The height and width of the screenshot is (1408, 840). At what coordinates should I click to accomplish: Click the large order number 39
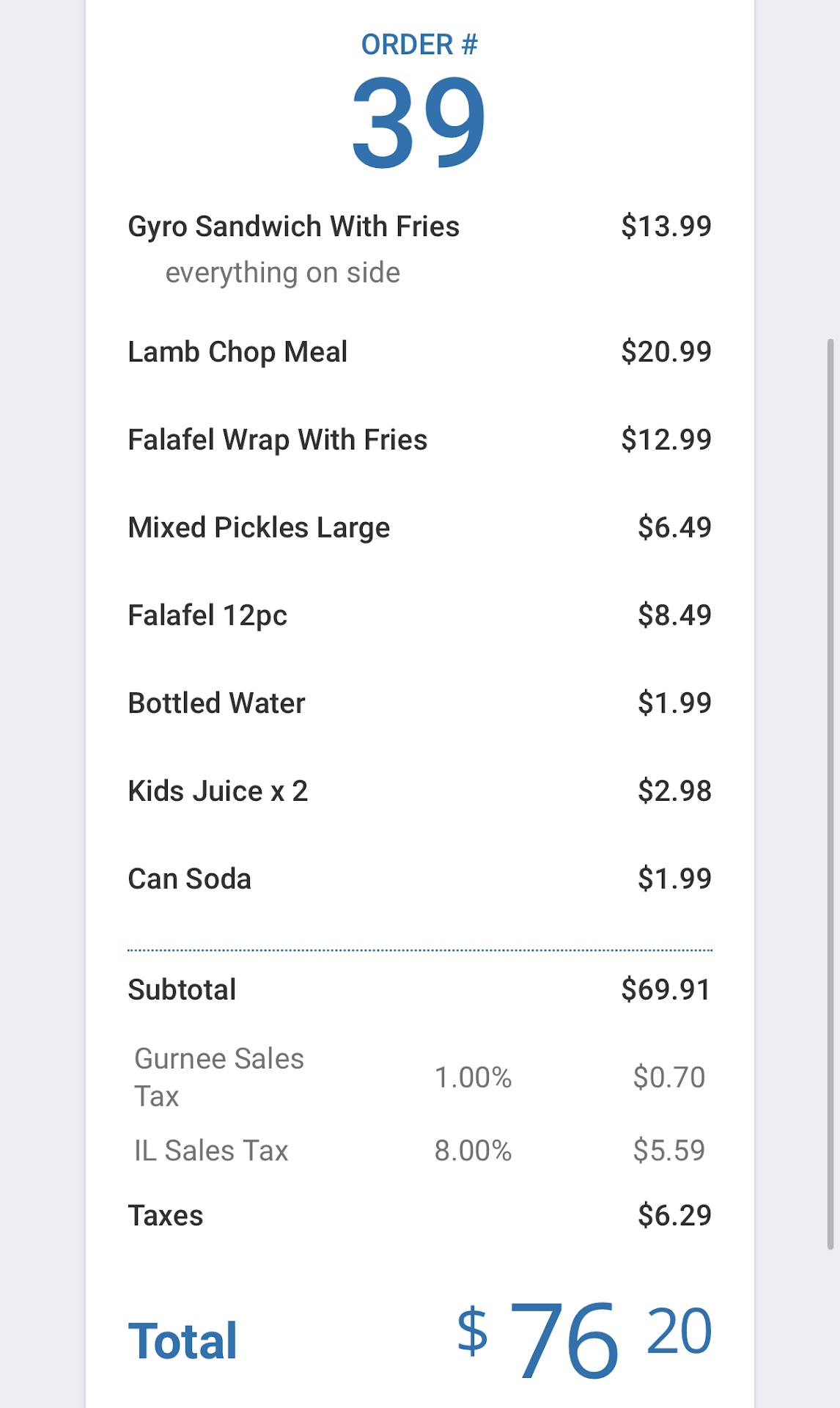click(419, 122)
